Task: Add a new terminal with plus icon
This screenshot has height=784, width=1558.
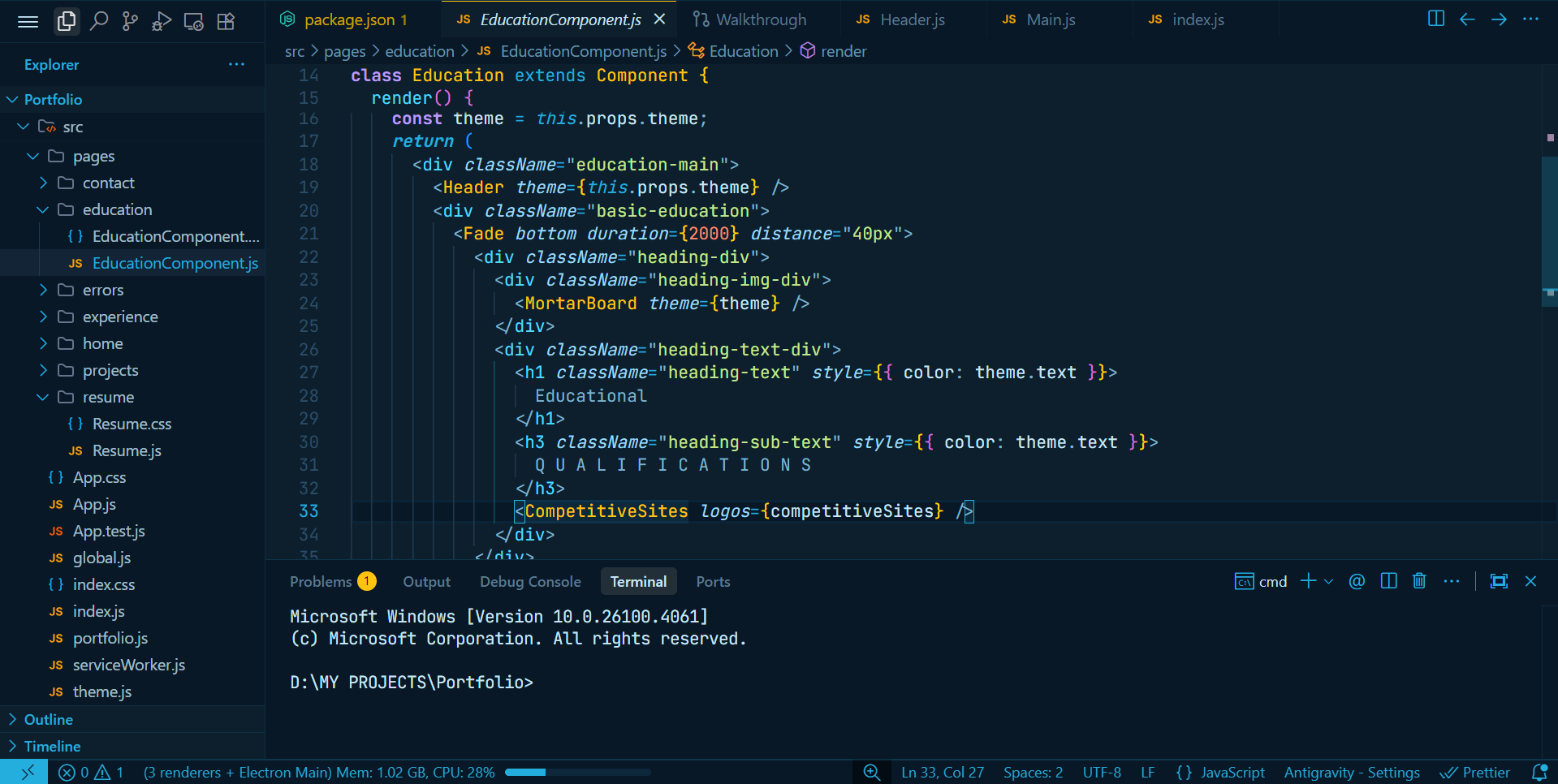Action: point(1308,581)
